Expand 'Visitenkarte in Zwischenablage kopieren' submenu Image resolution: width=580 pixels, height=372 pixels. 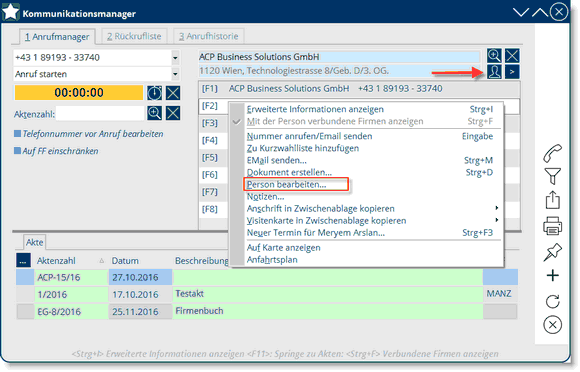click(x=497, y=220)
